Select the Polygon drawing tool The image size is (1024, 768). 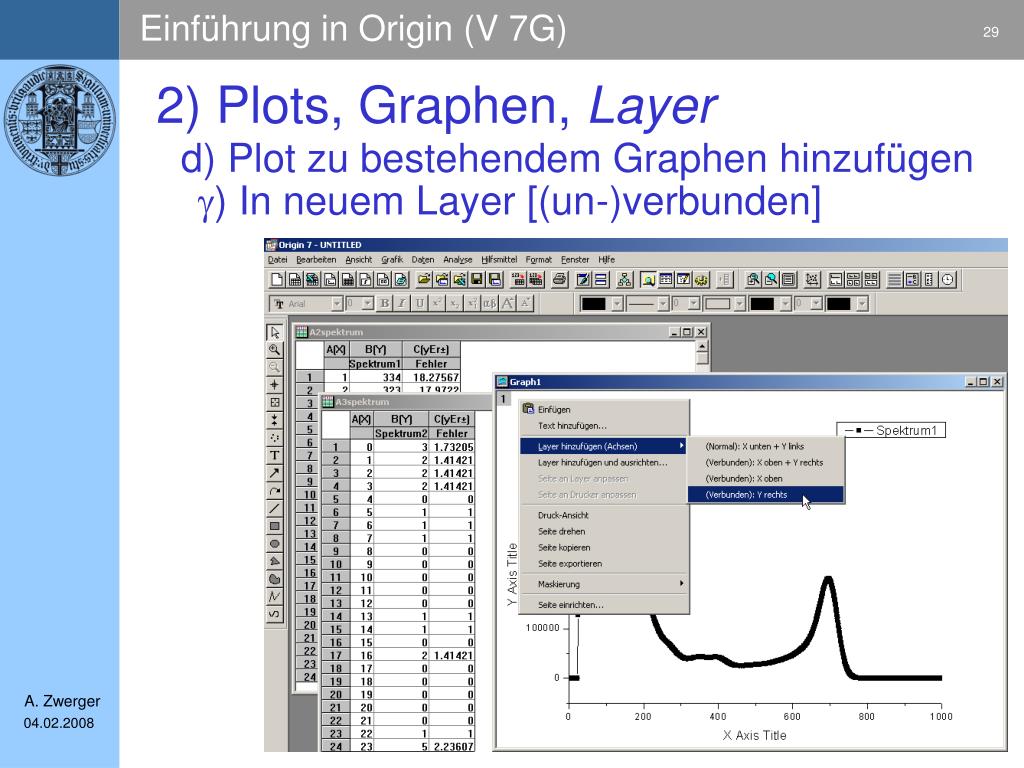275,562
